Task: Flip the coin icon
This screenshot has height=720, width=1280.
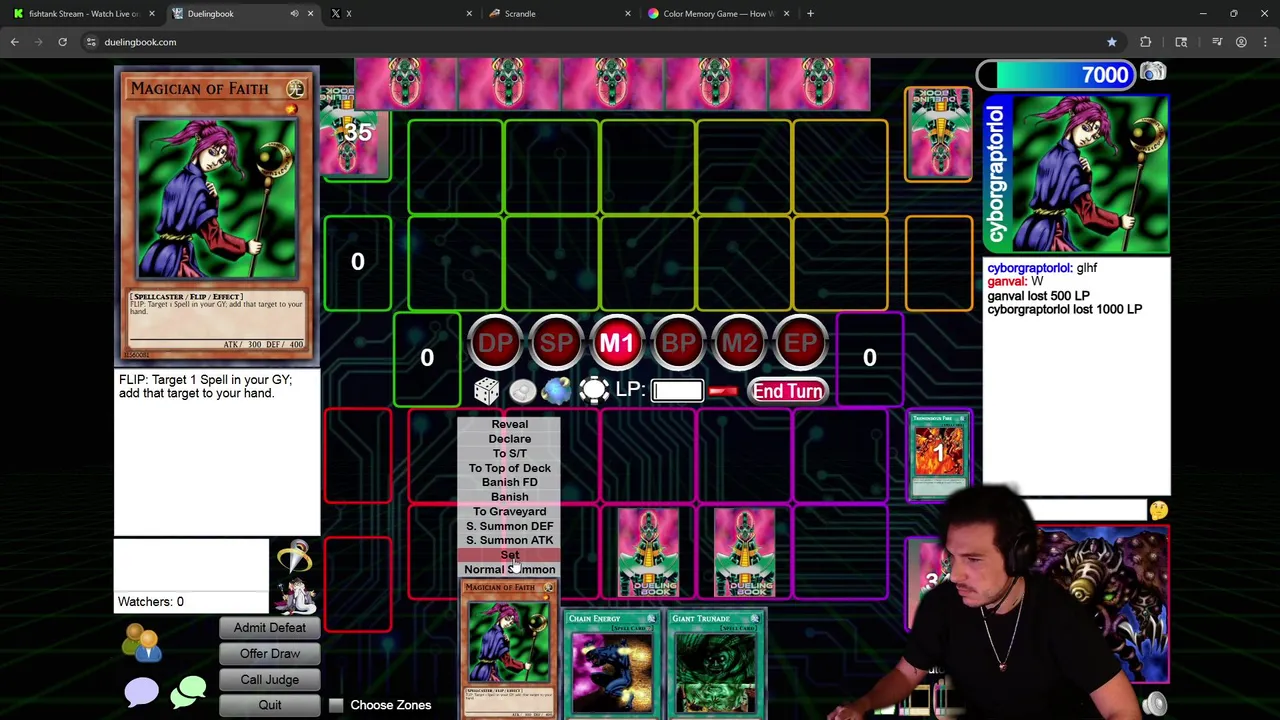Action: (x=522, y=391)
